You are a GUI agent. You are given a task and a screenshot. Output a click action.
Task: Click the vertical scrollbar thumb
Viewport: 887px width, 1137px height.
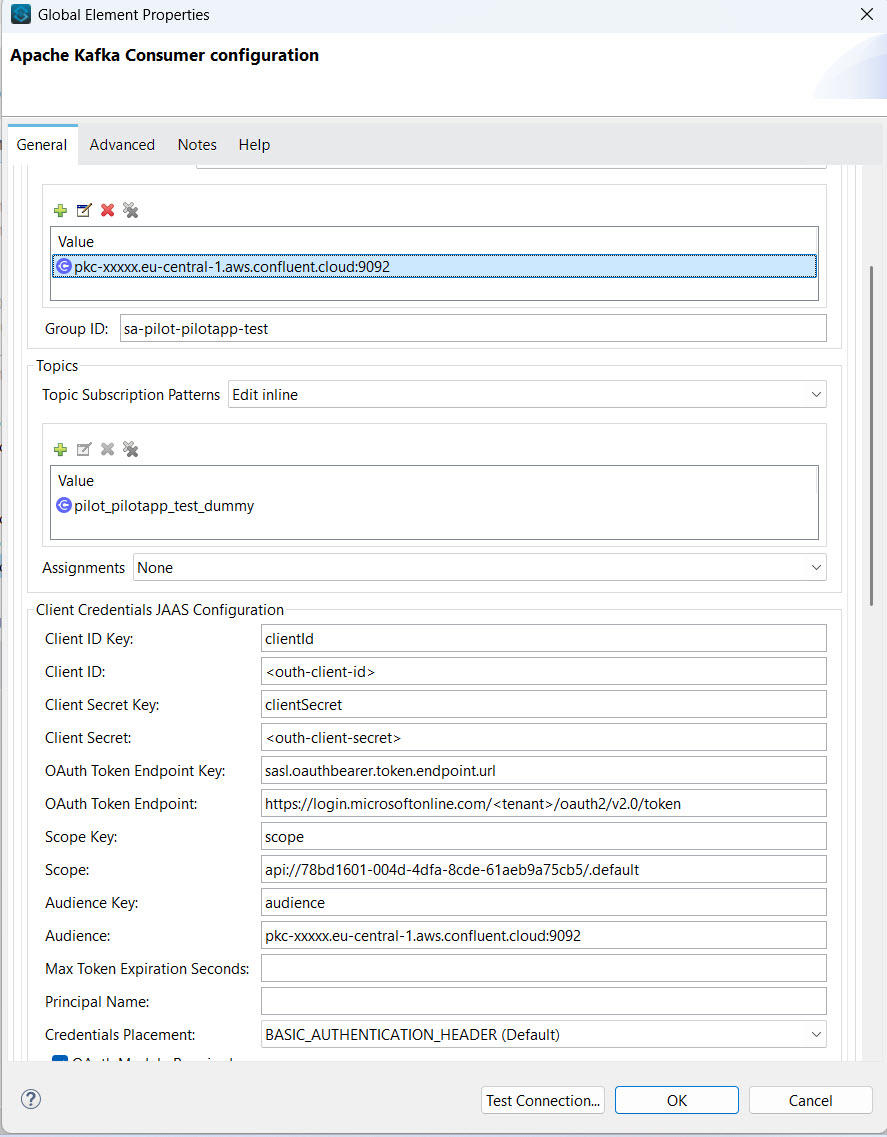coord(871,435)
